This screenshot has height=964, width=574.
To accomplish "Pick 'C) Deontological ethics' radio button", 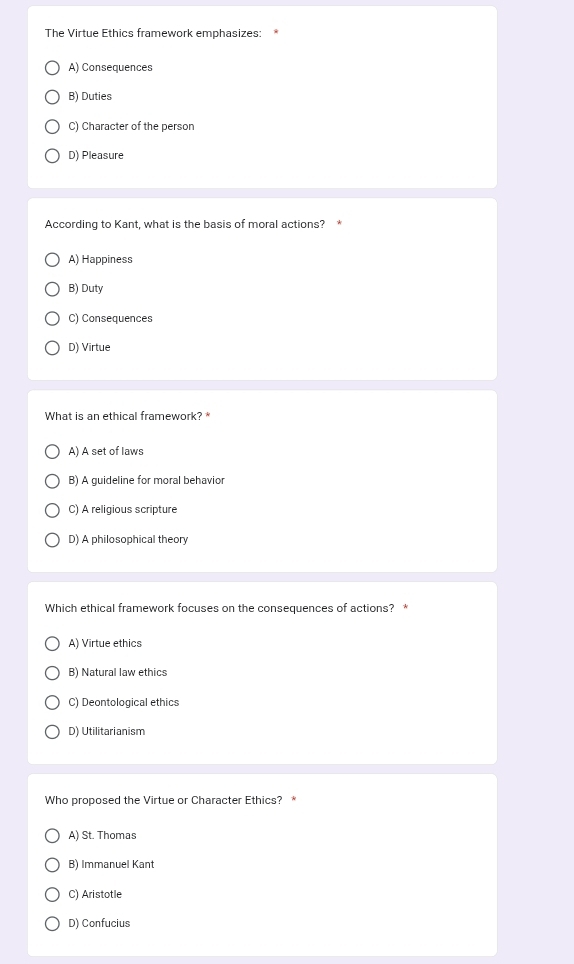I will 52,703.
